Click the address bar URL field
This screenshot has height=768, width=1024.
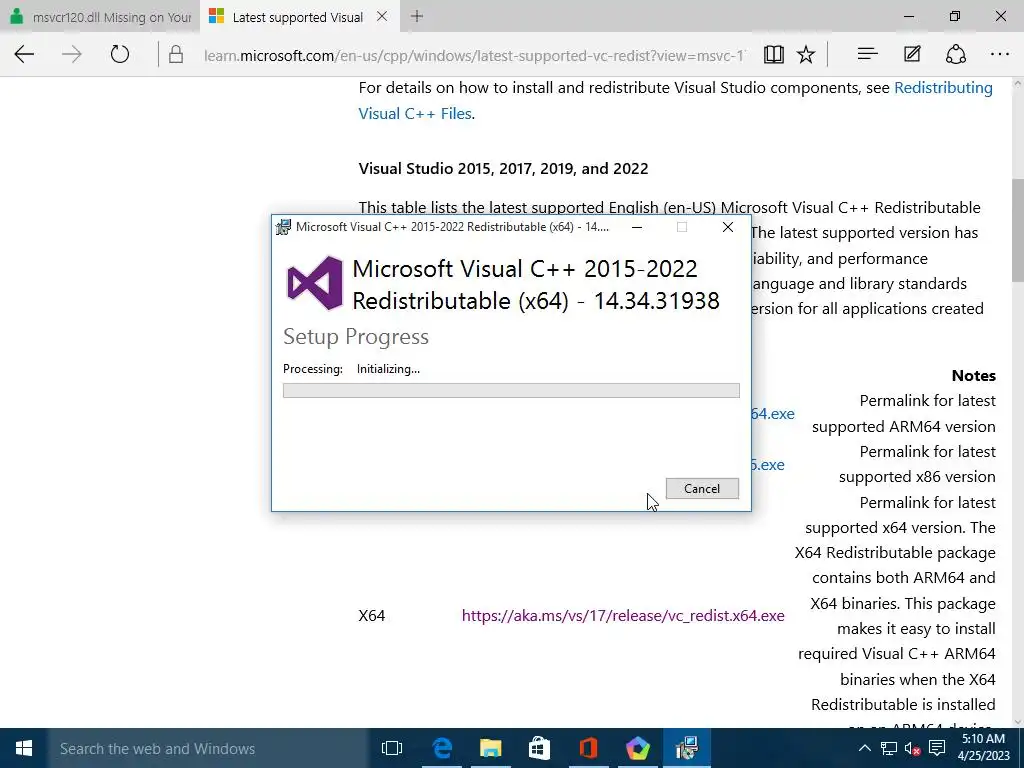pos(473,56)
